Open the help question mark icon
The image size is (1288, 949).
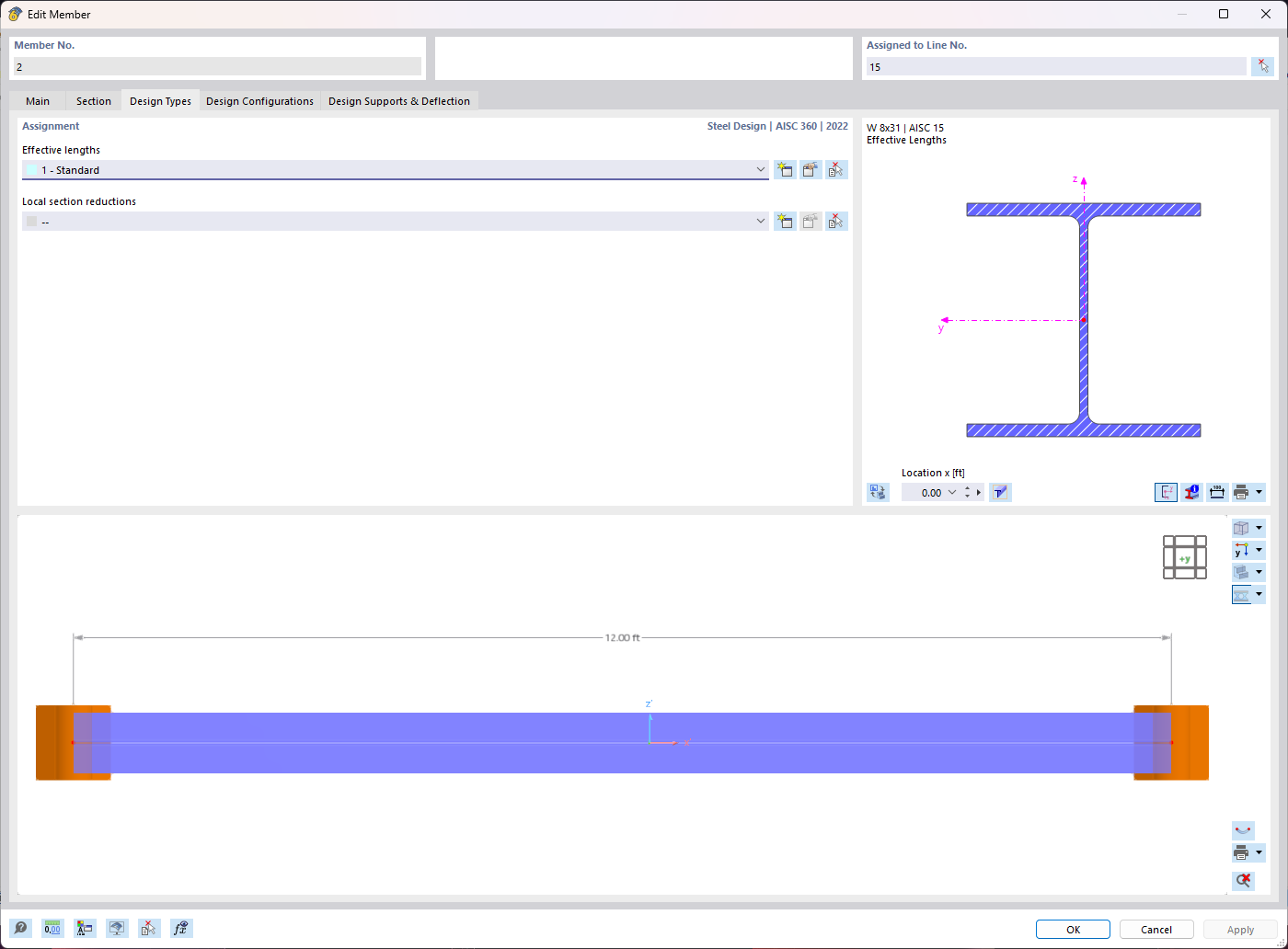pos(20,929)
